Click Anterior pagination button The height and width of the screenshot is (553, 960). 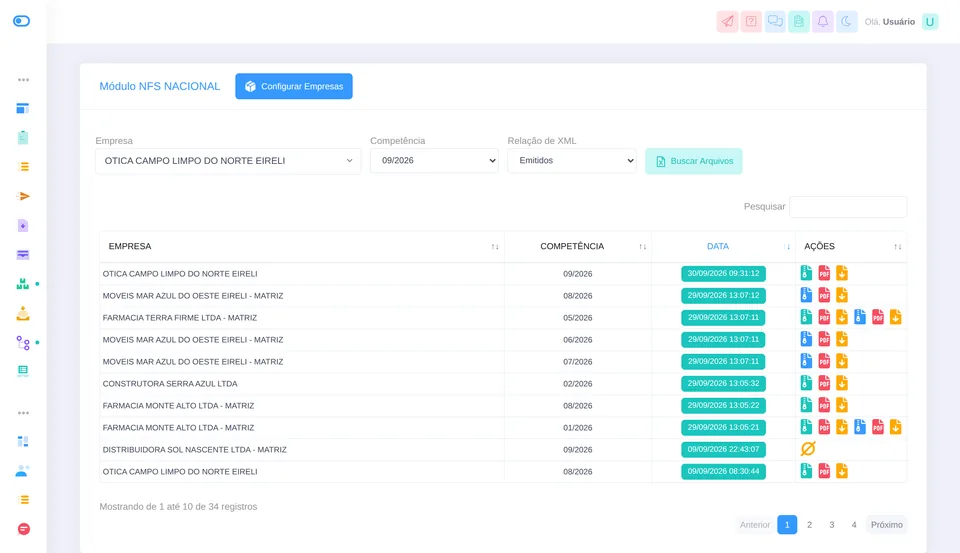pos(755,525)
